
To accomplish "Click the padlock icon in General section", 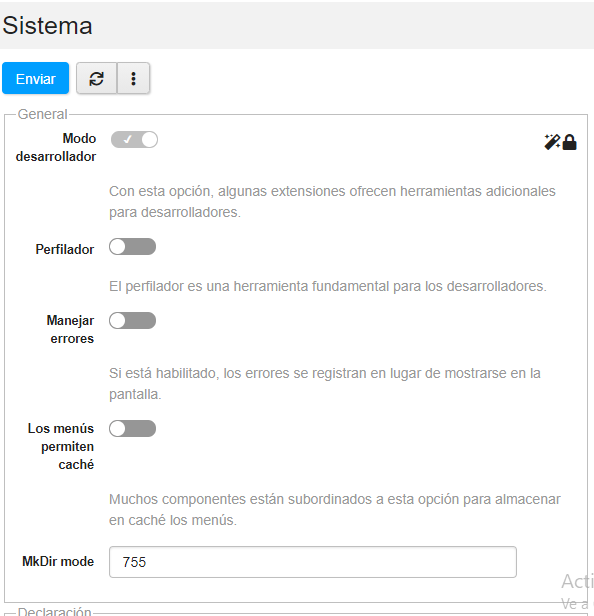I will coord(570,142).
